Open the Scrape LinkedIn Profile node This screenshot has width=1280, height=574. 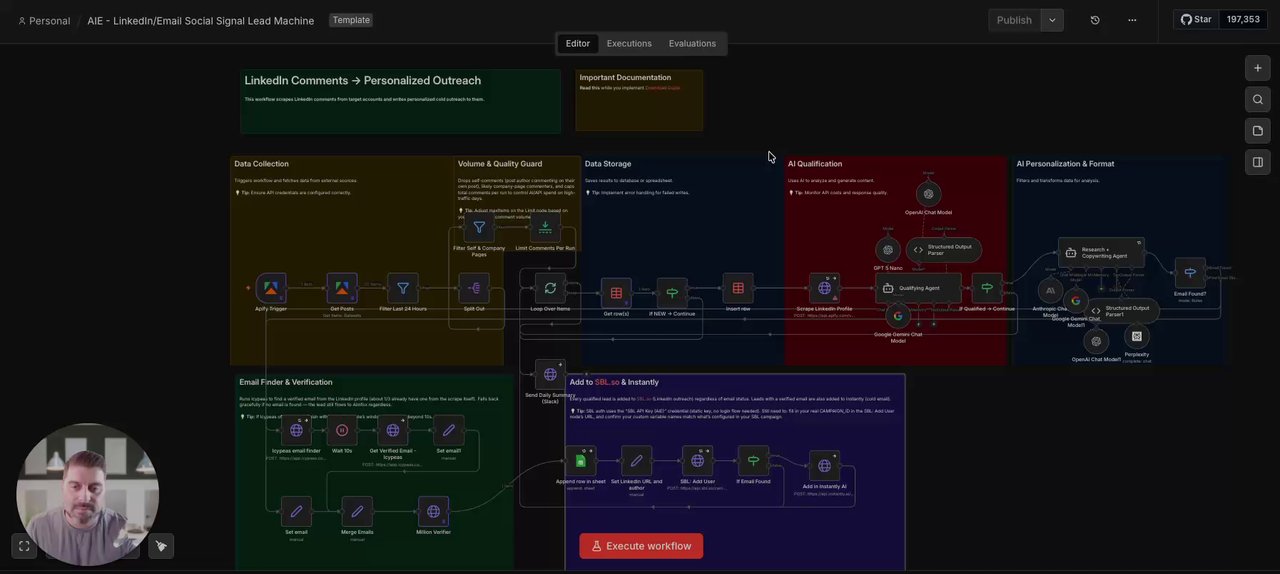click(x=824, y=288)
